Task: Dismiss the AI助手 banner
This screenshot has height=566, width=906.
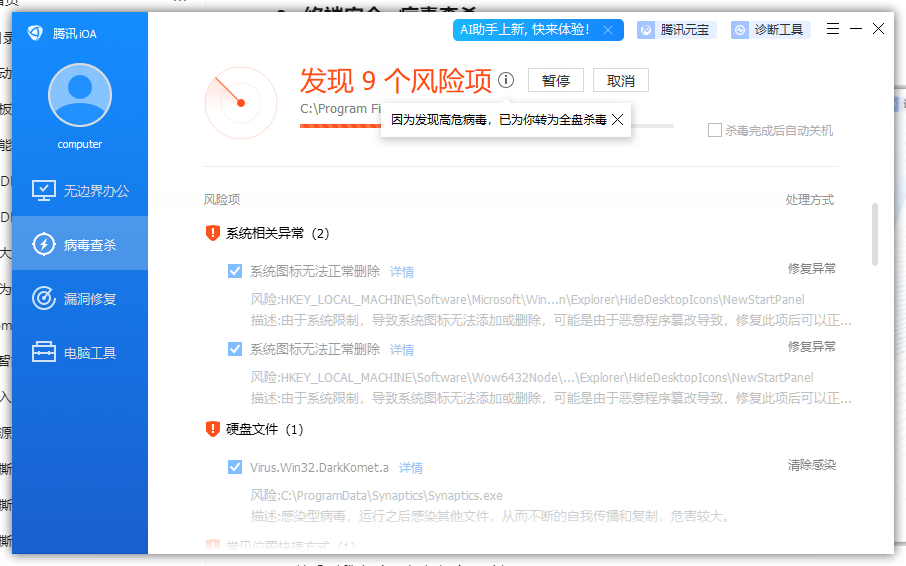Action: (608, 30)
